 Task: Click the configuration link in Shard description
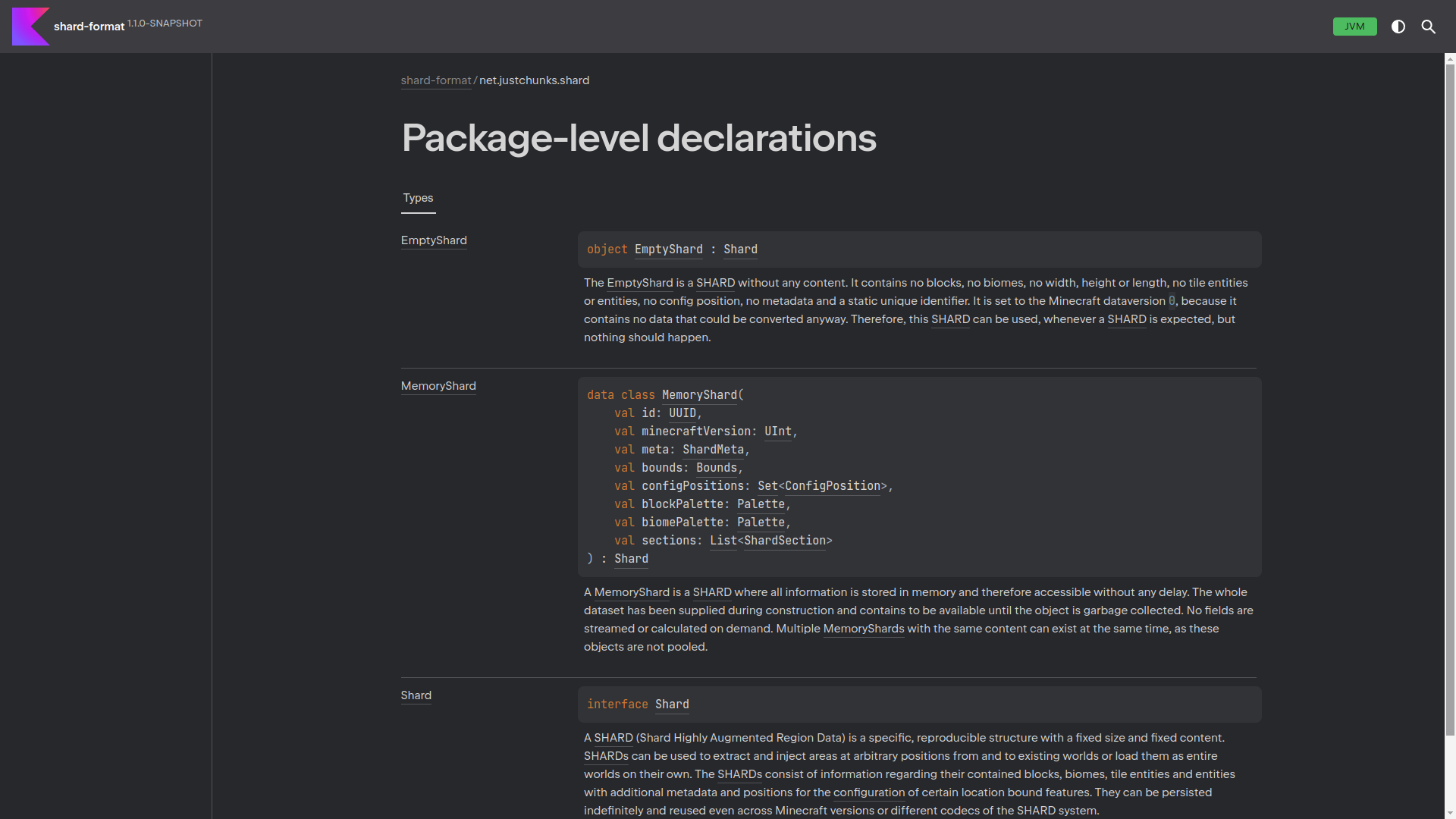[x=869, y=792]
